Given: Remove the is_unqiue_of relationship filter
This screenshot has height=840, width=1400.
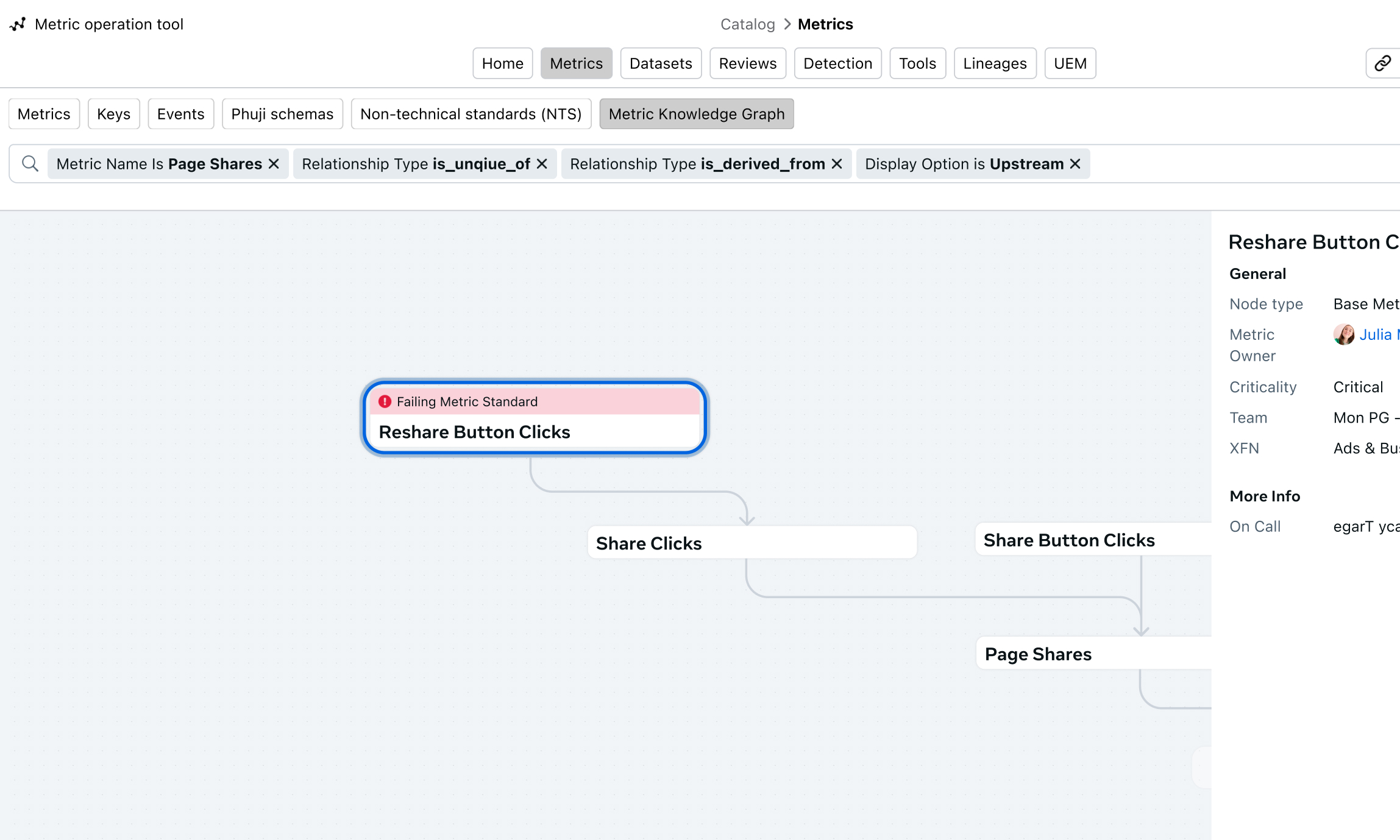Looking at the screenshot, I should pyautogui.click(x=542, y=164).
